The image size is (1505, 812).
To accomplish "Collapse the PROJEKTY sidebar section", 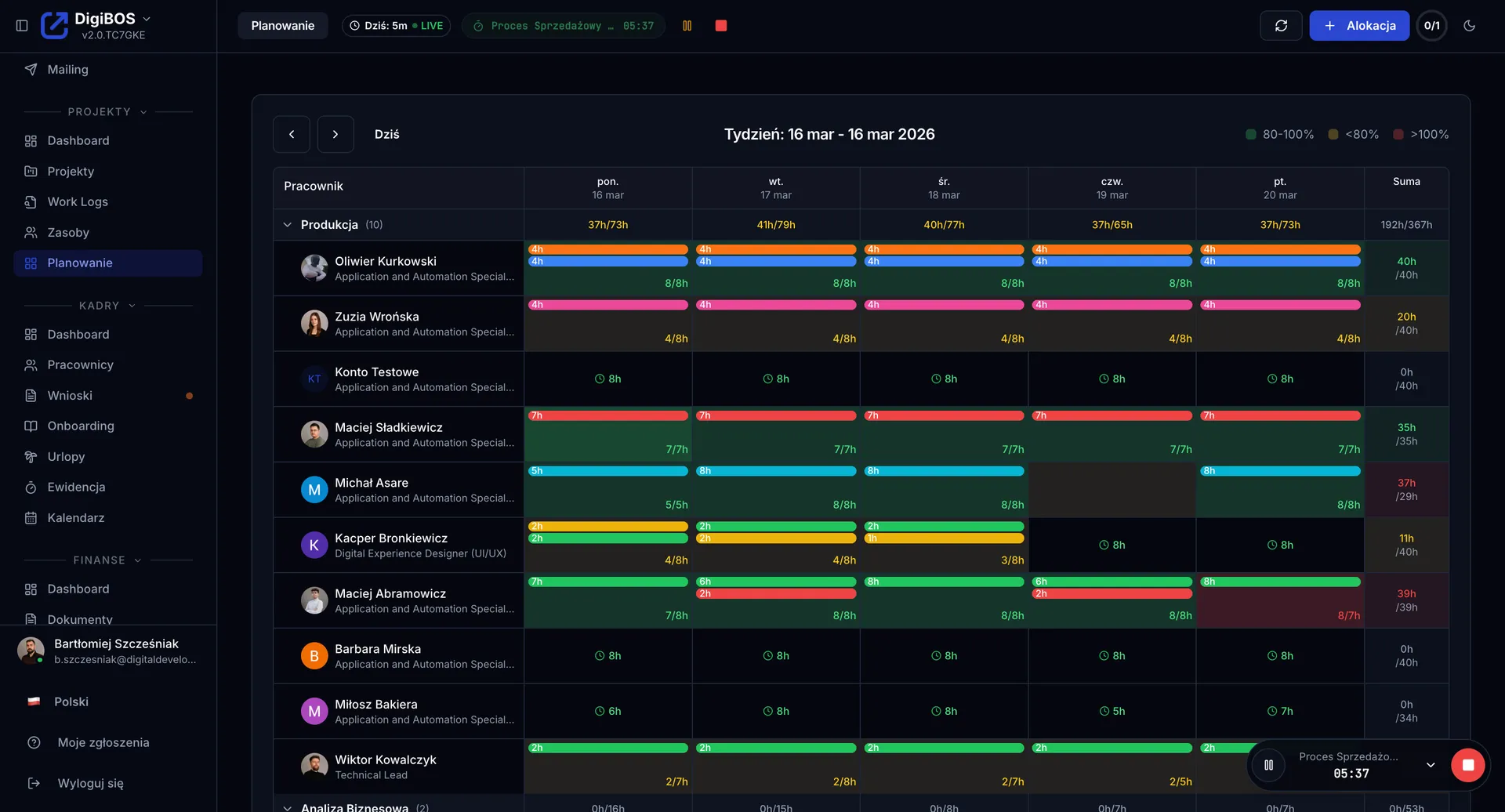I will pos(108,111).
